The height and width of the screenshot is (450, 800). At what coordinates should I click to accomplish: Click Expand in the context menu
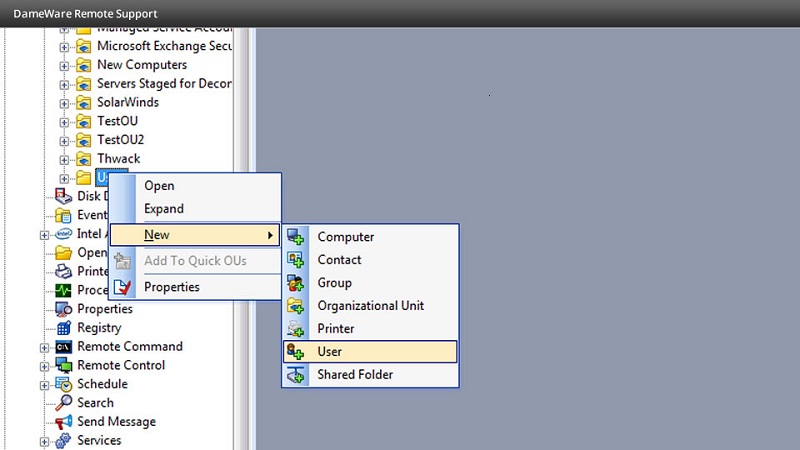[x=195, y=209]
